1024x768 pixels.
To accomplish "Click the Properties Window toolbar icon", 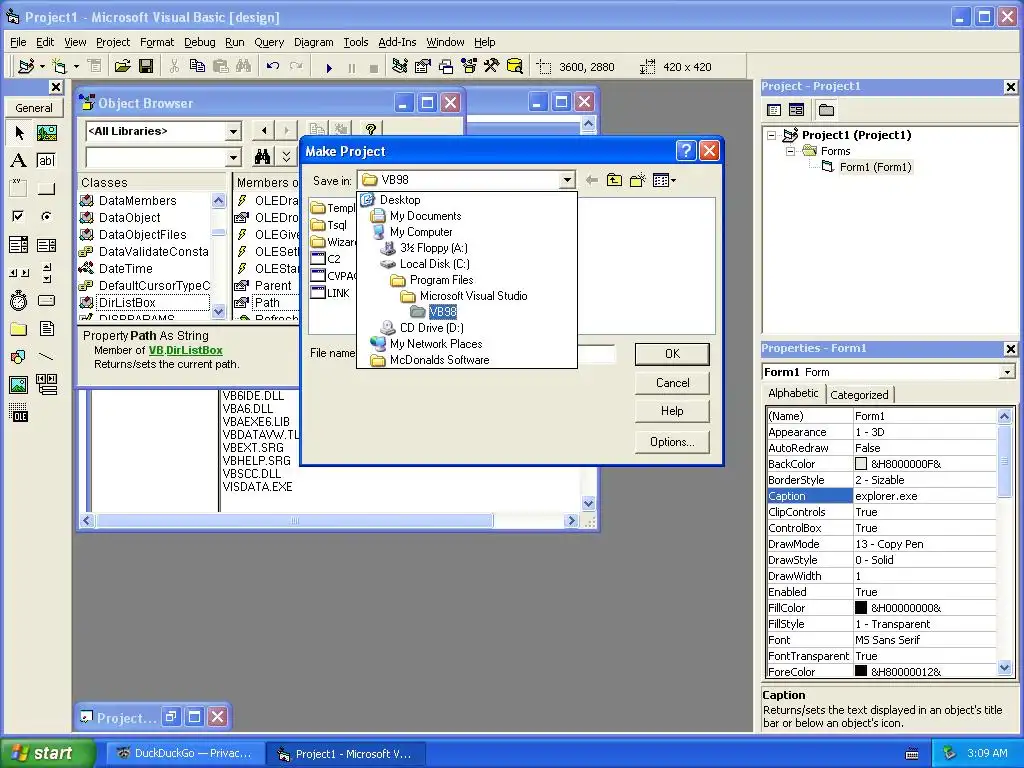I will (423, 66).
